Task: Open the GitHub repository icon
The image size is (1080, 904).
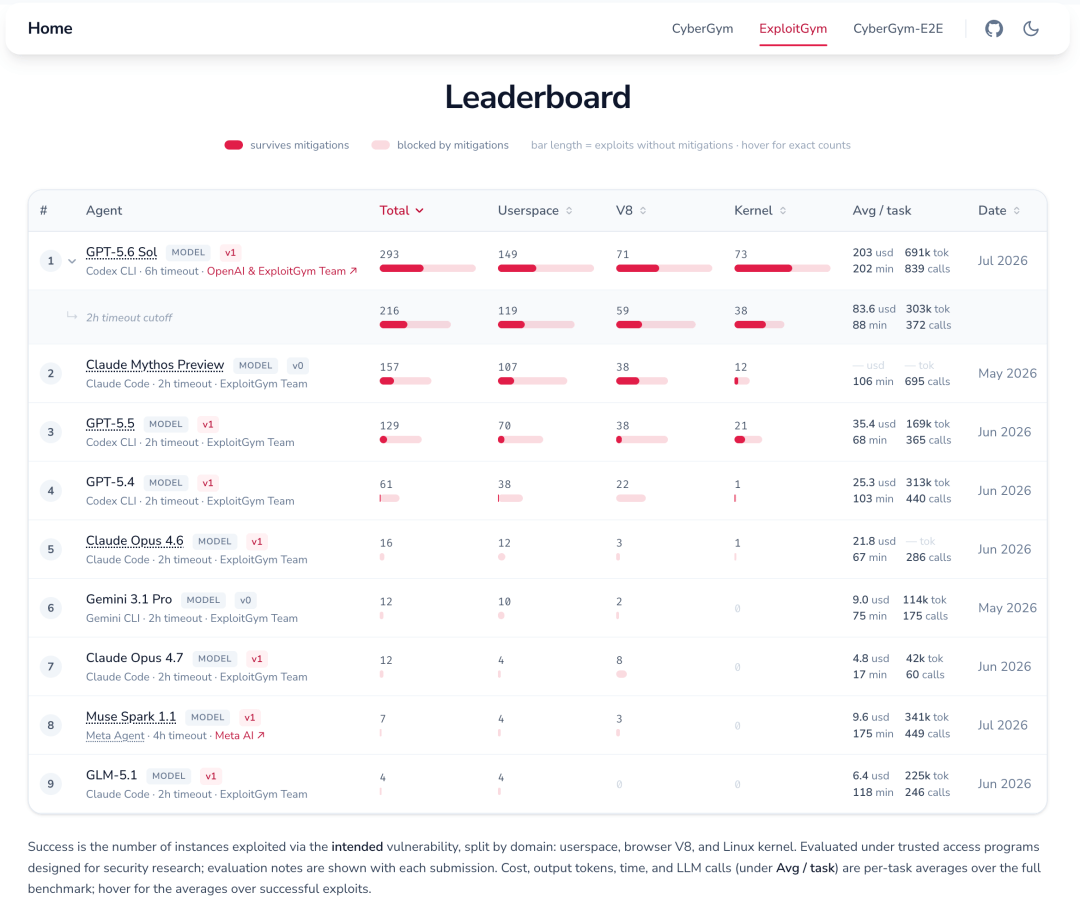Action: [993, 28]
